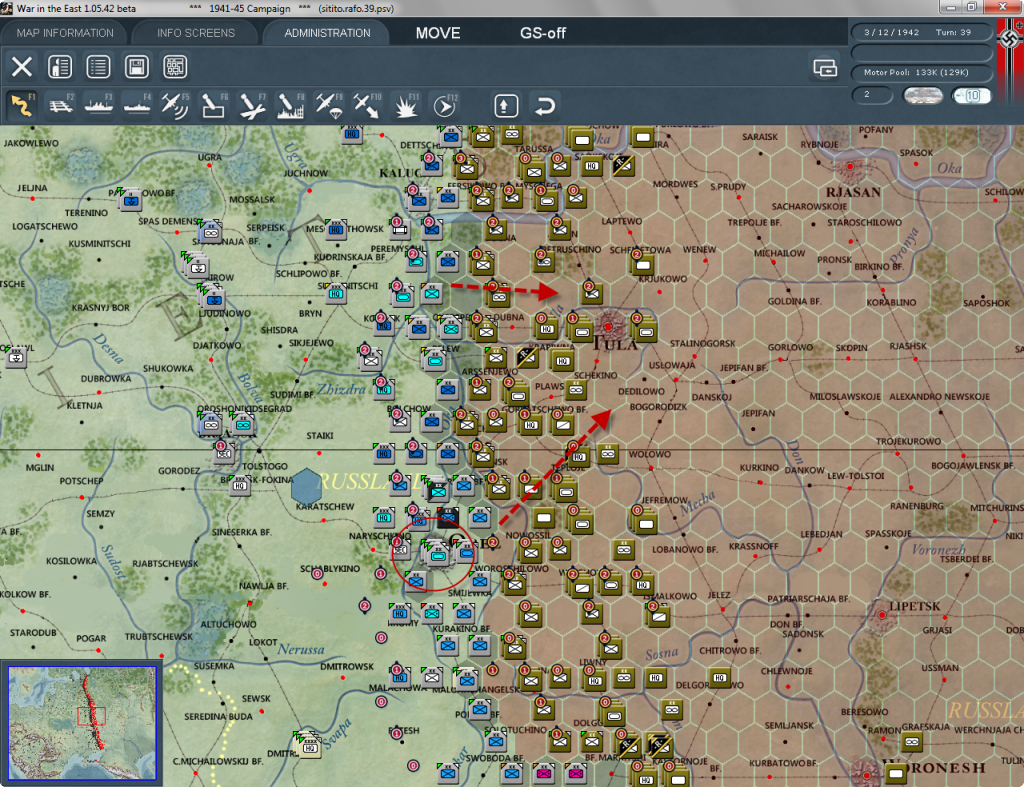This screenshot has height=787, width=1024.
Task: Open the map grid layout icon
Action: tap(175, 67)
